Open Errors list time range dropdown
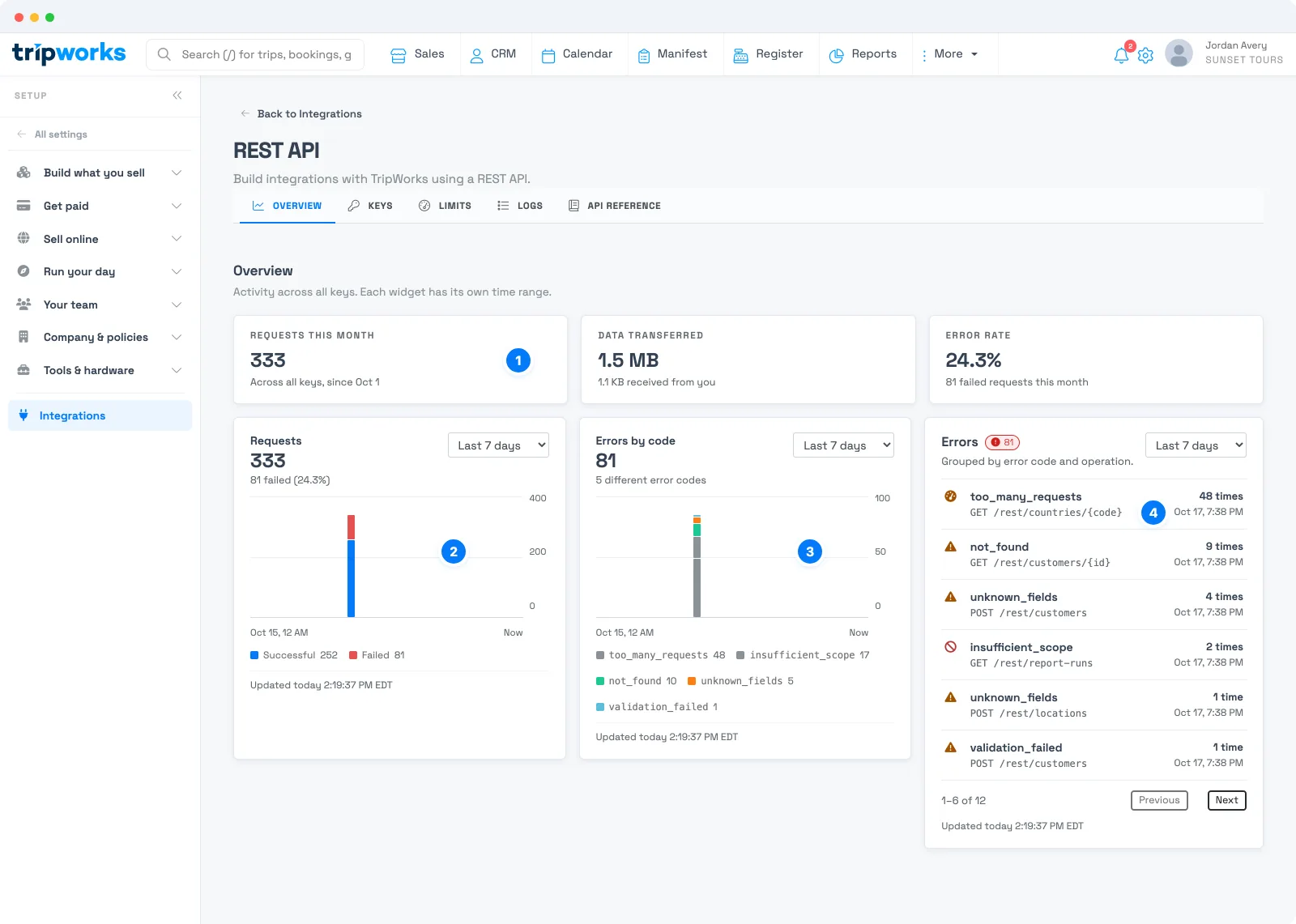The height and width of the screenshot is (924, 1296). (1196, 445)
